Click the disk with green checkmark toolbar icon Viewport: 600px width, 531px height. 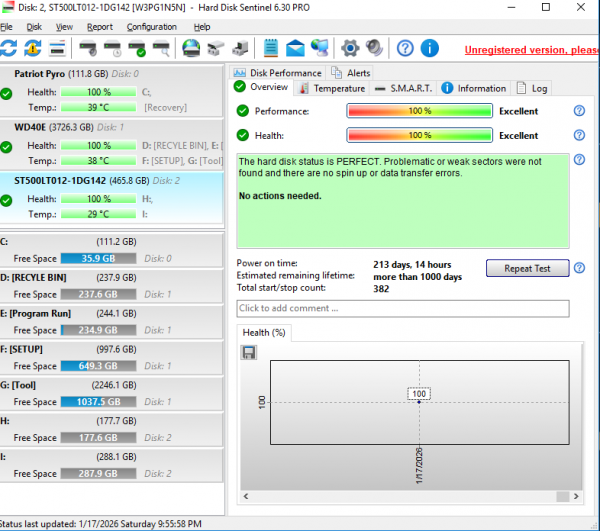(137, 49)
